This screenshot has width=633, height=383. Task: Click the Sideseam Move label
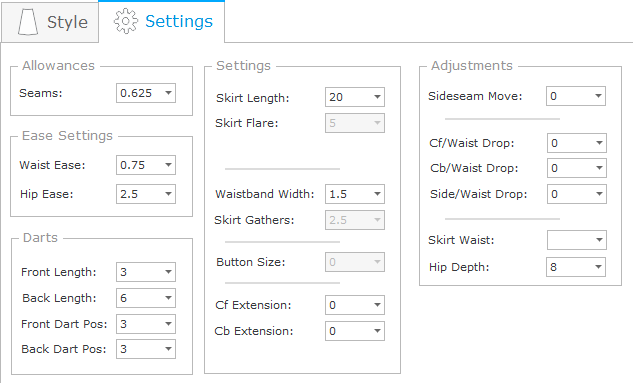(x=475, y=96)
